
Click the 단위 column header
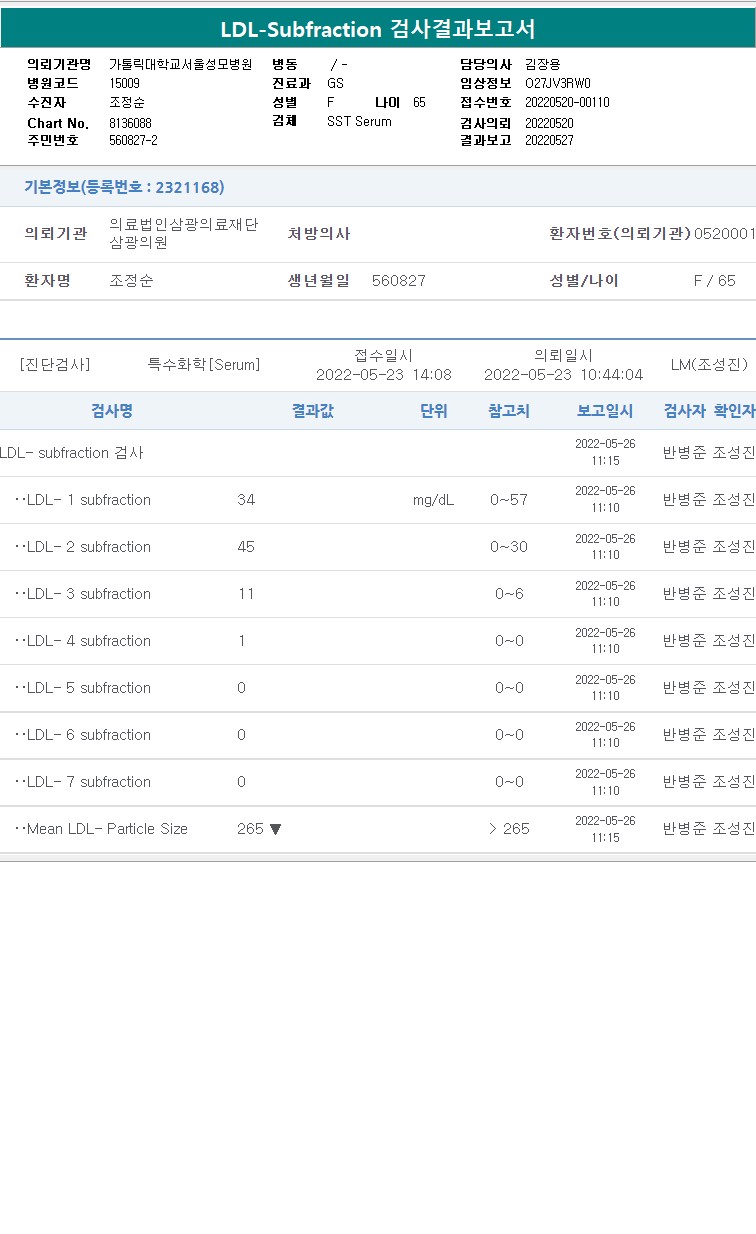click(x=434, y=411)
